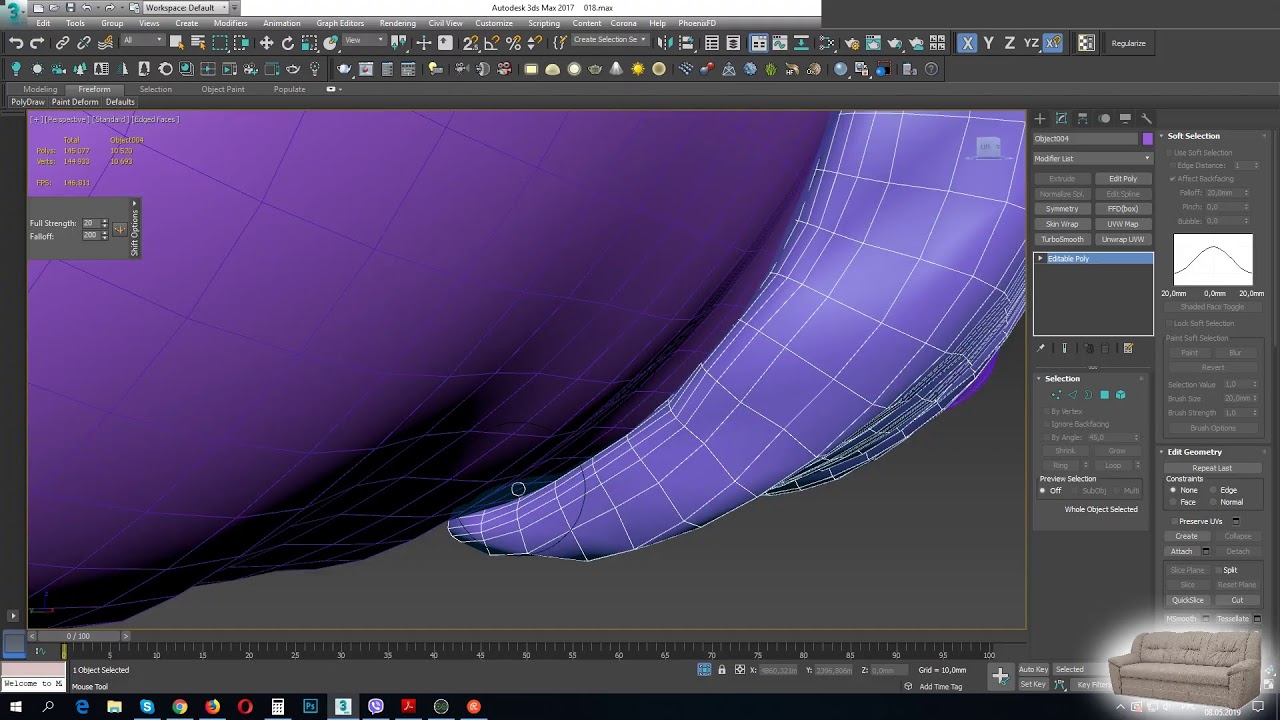Click the Object004 name field
1280x720 pixels.
click(1086, 139)
